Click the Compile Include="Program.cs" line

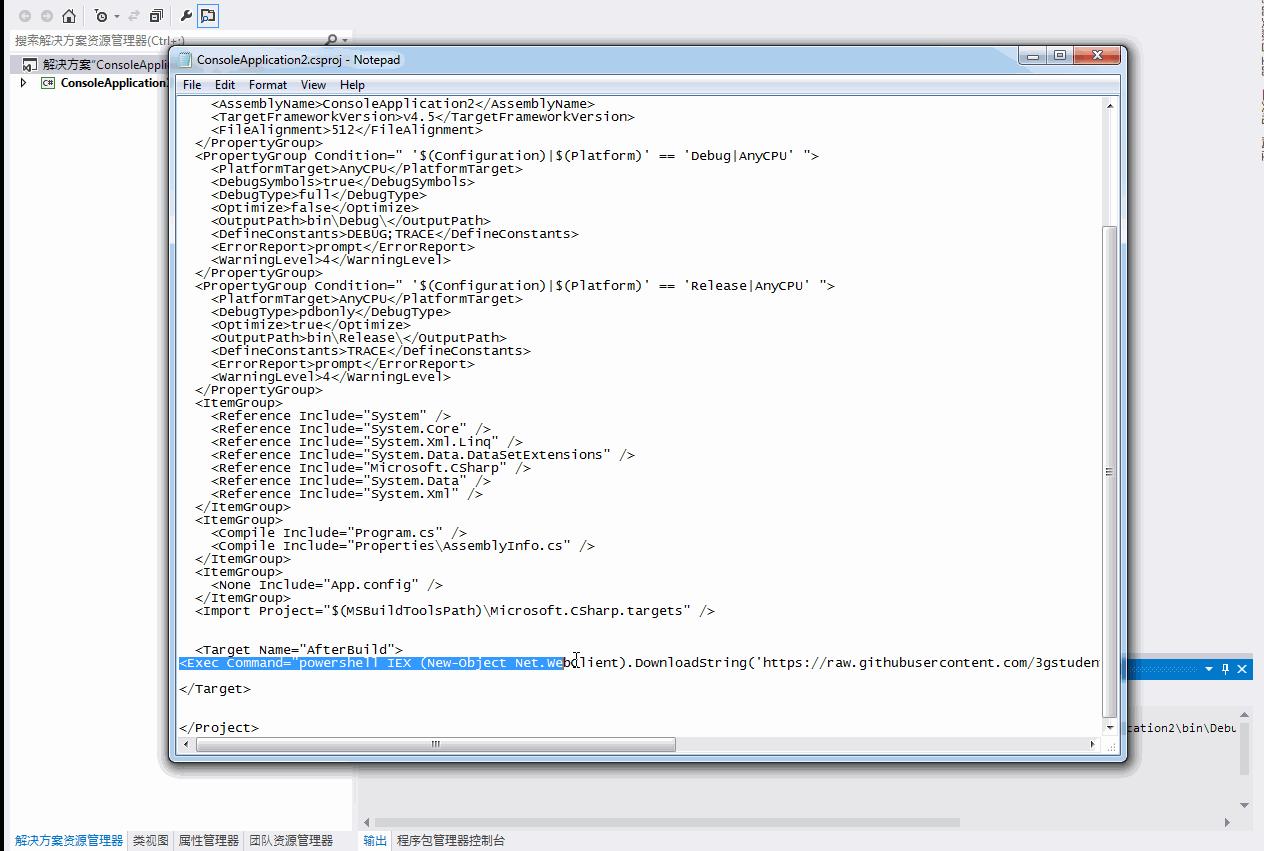click(x=339, y=533)
